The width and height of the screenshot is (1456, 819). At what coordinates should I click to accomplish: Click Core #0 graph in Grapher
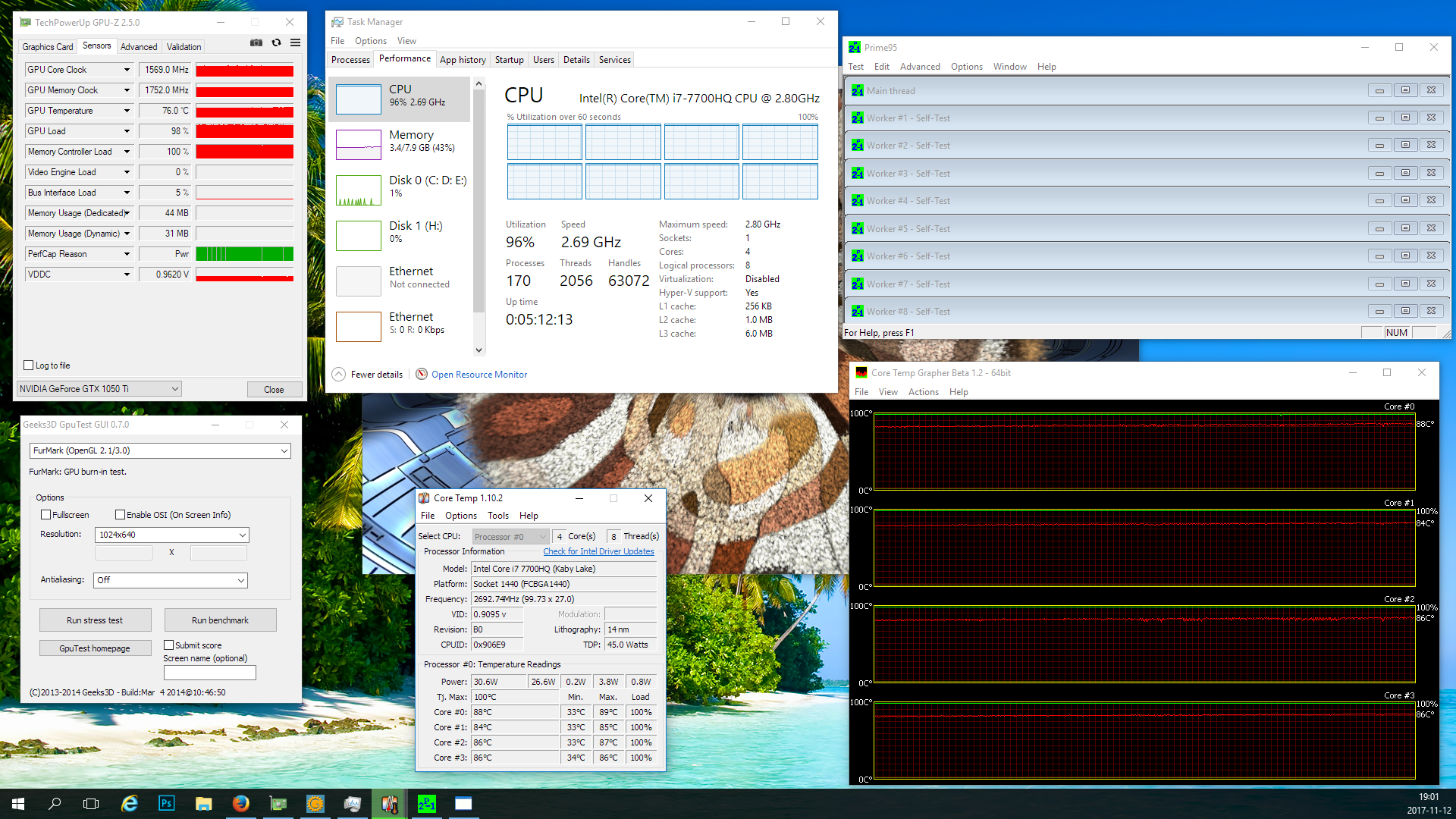[x=1144, y=452]
